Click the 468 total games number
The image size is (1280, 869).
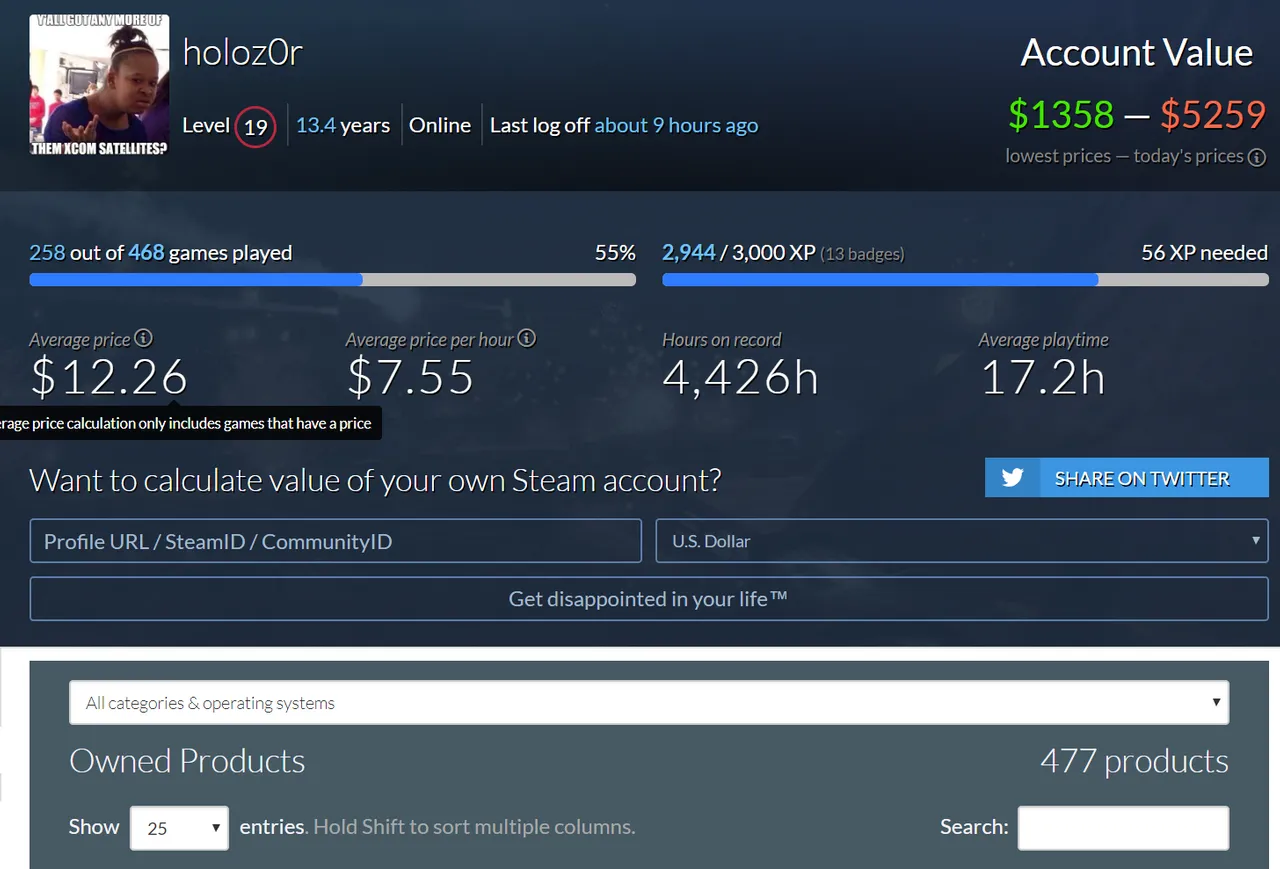tap(146, 252)
